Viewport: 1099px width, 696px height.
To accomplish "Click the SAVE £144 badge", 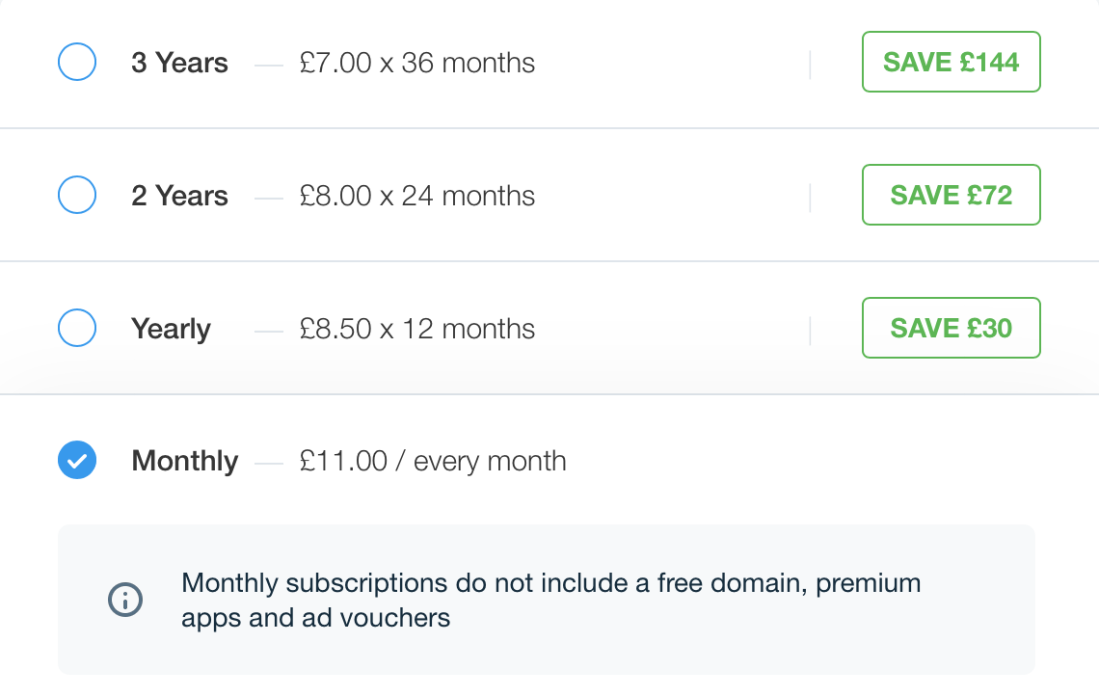I will [x=951, y=62].
